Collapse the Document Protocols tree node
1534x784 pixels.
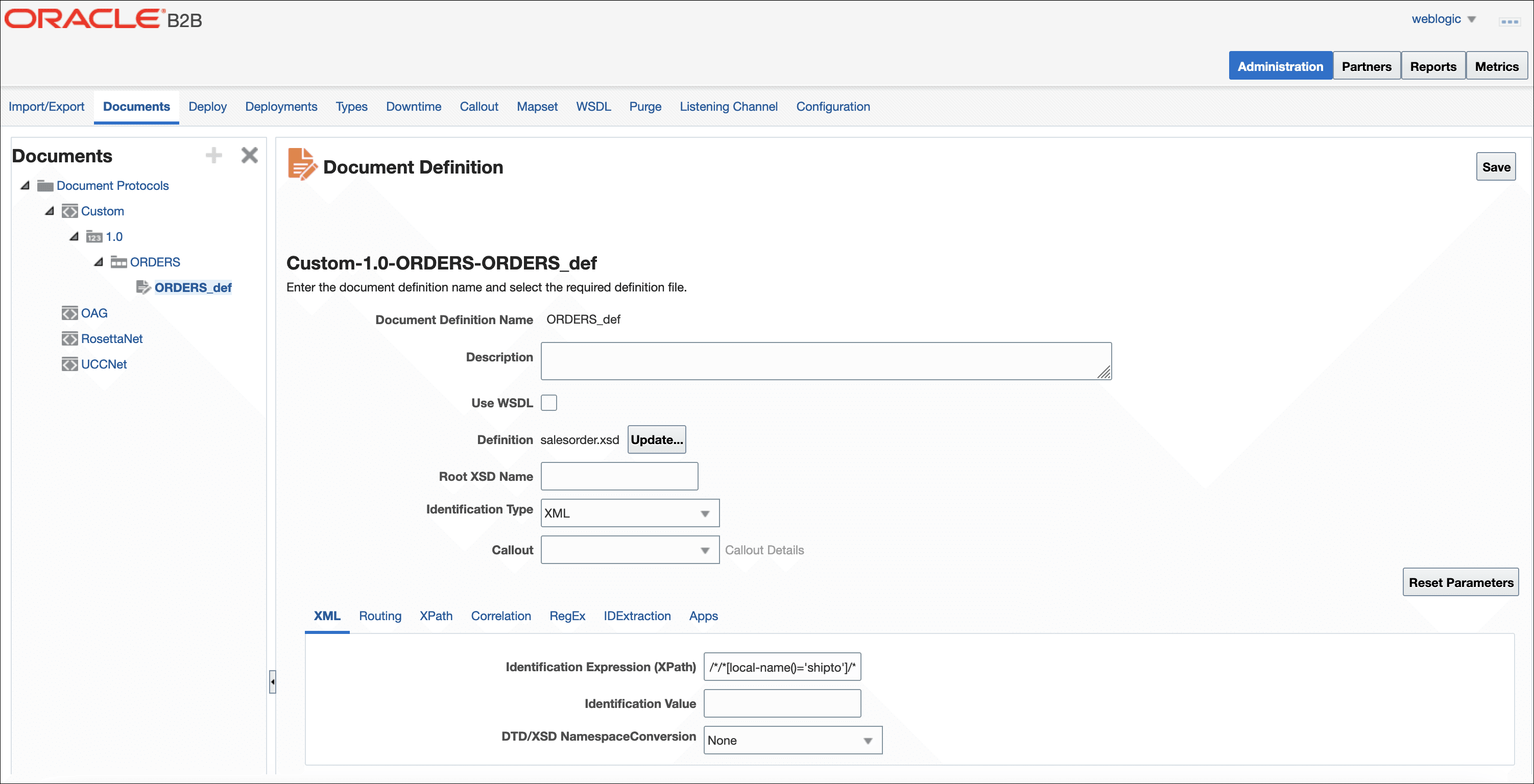(25, 186)
